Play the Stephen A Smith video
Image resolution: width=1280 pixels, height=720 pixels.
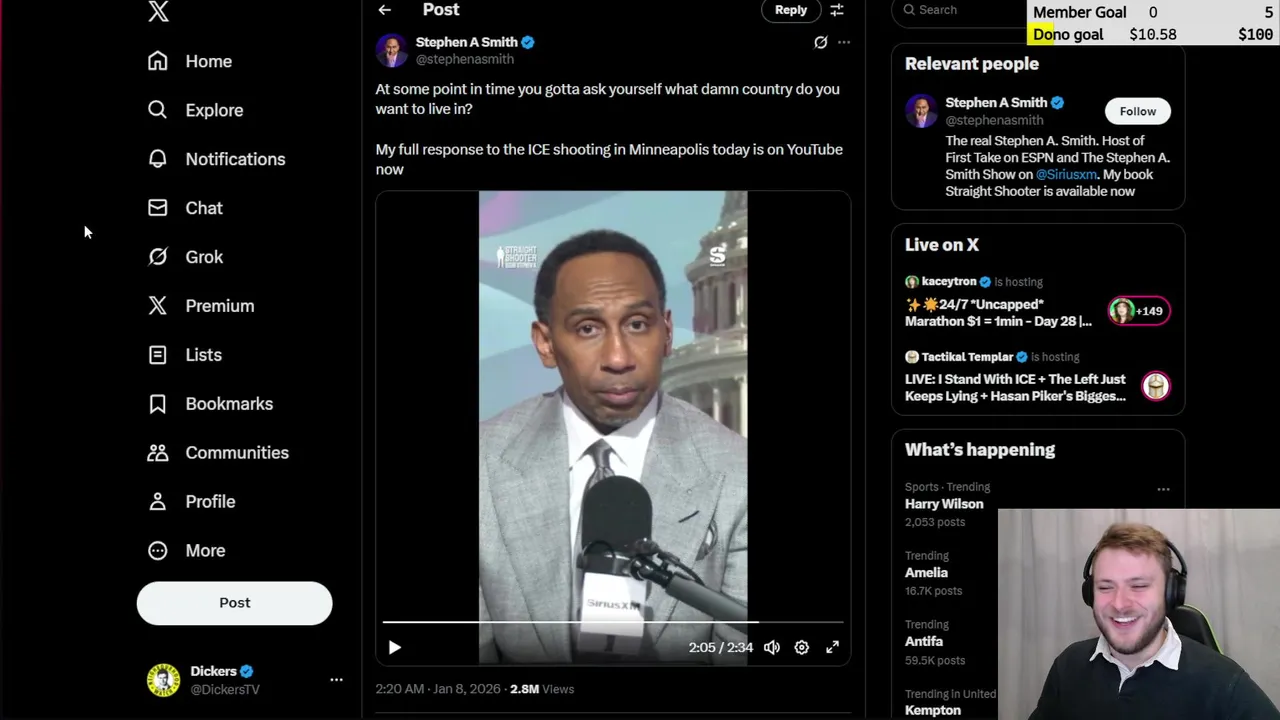[x=394, y=648]
